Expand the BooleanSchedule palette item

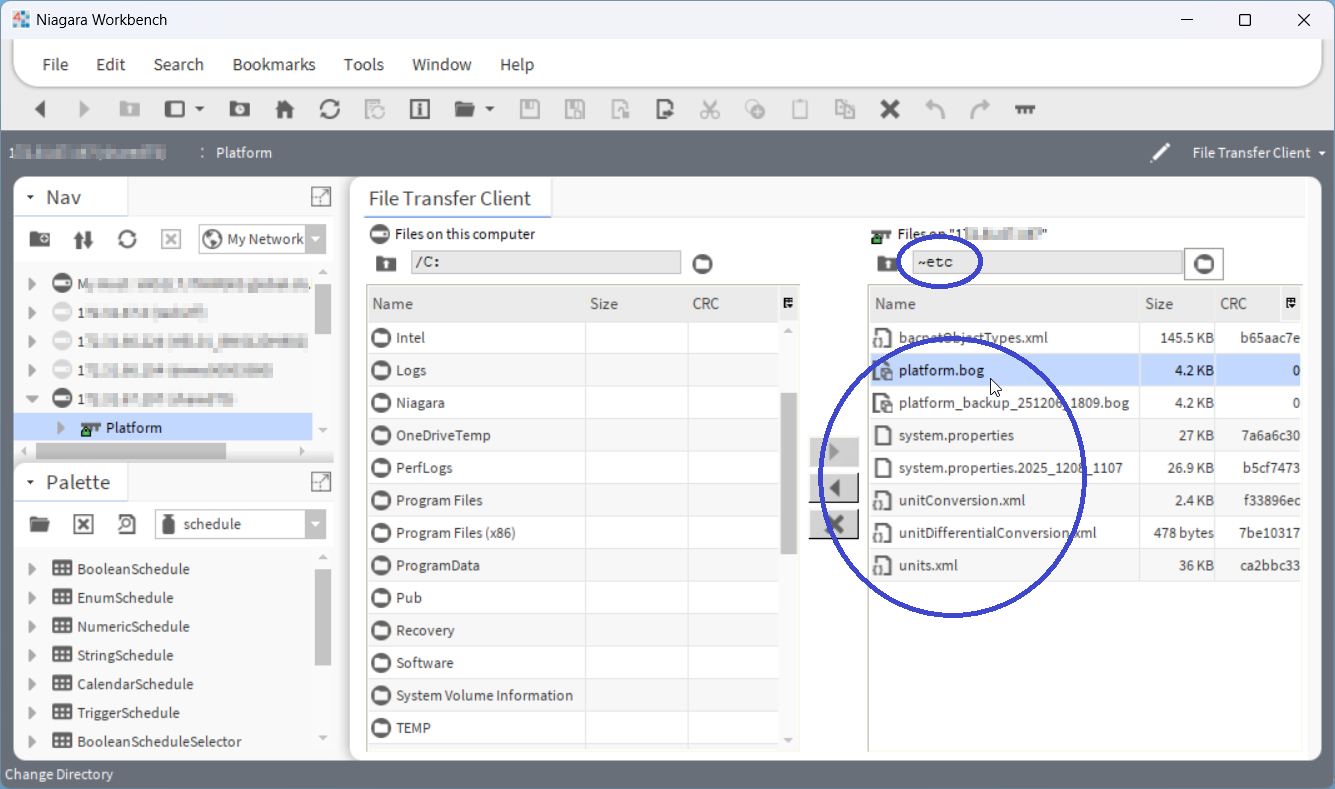click(x=32, y=569)
